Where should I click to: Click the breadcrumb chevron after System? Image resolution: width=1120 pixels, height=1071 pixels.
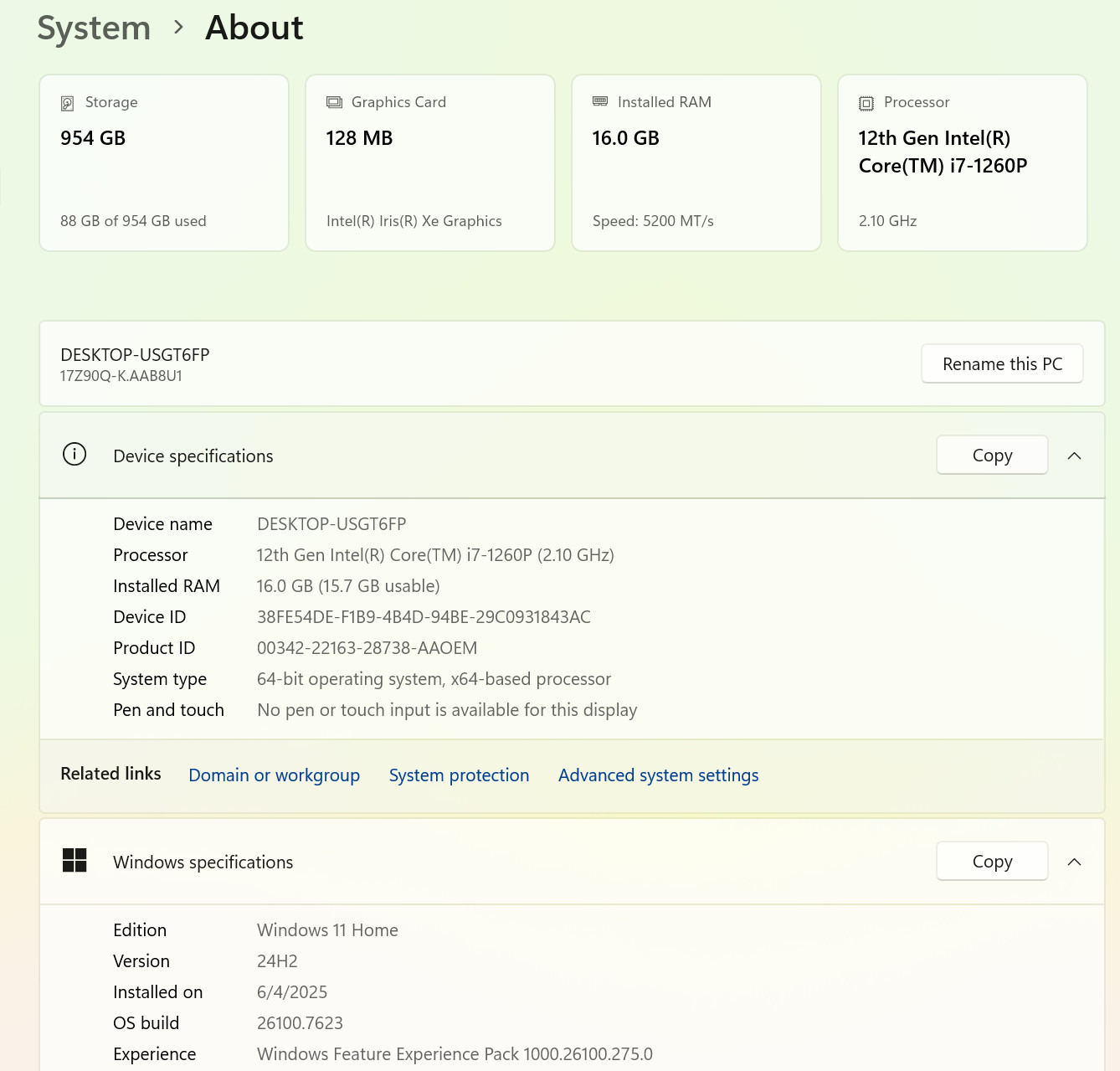click(x=178, y=28)
